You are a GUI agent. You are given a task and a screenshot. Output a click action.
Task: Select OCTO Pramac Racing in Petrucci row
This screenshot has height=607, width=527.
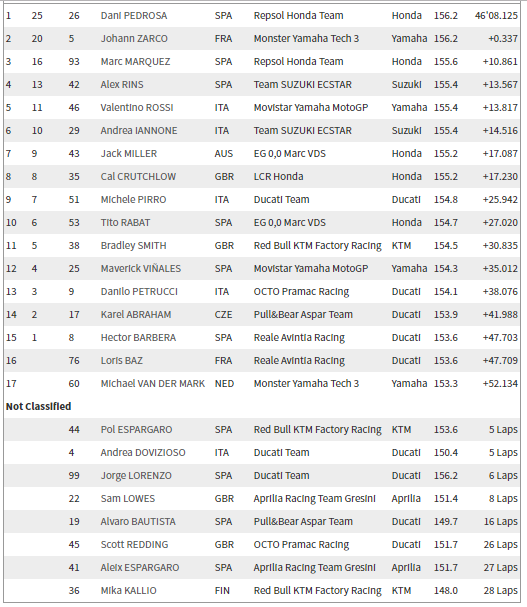point(301,291)
